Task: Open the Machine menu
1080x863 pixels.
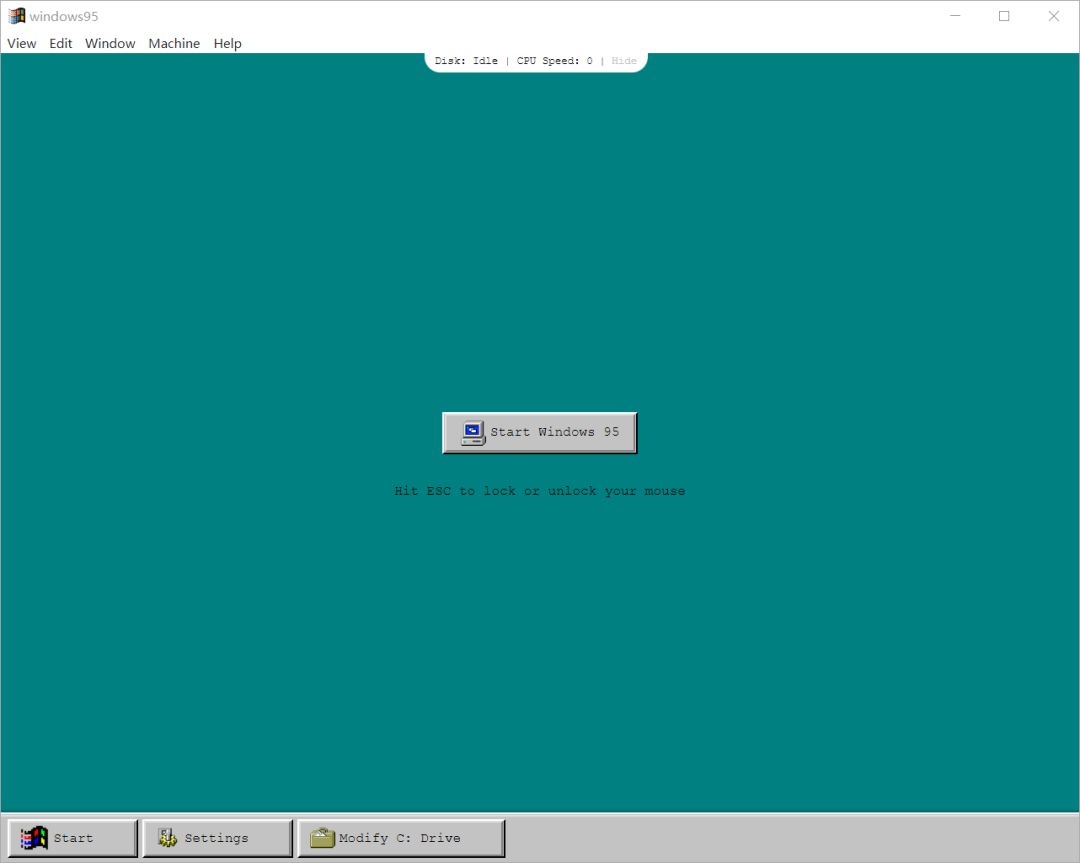Action: [x=174, y=43]
